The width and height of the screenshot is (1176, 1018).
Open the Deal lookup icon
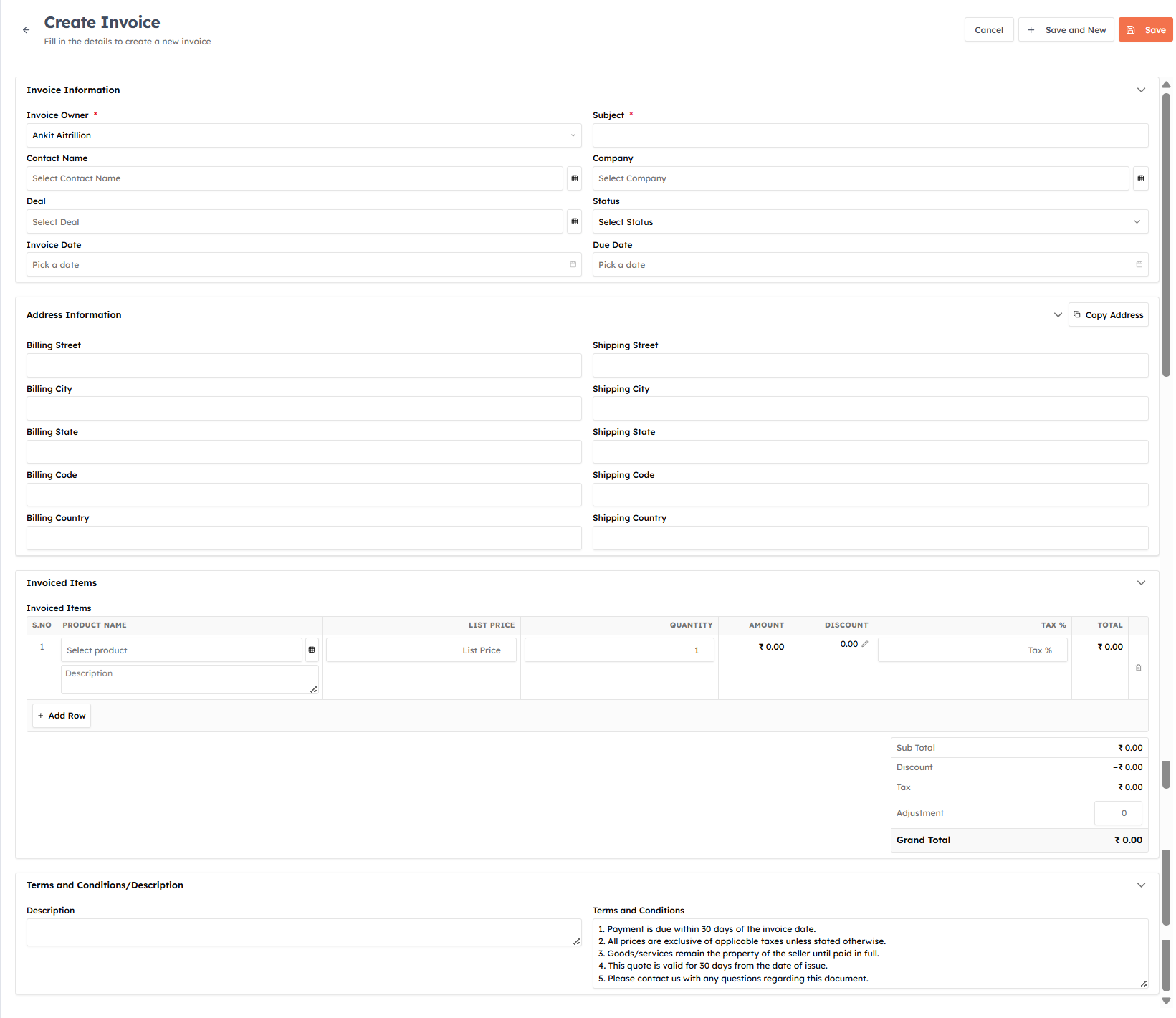click(574, 221)
